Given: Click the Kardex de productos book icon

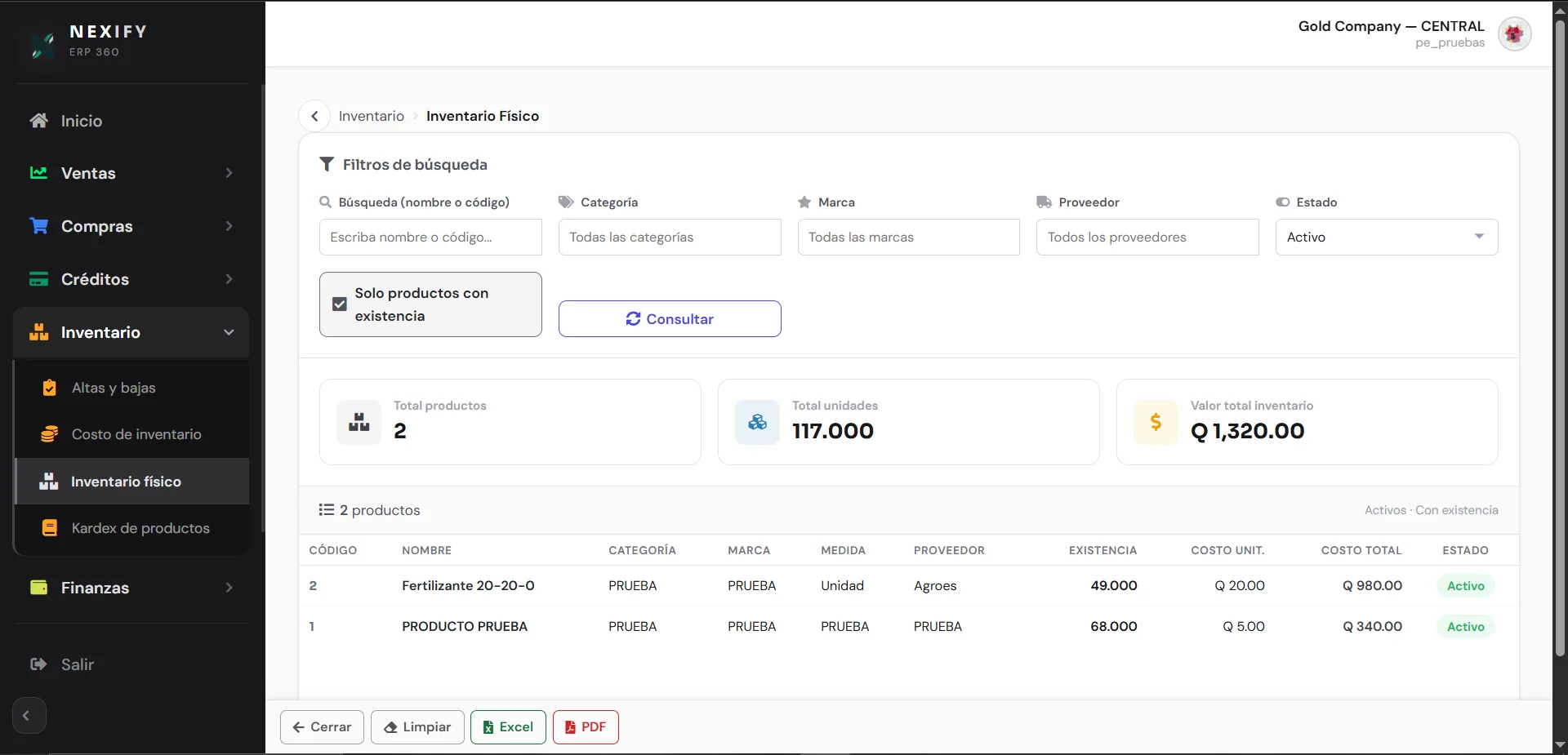Looking at the screenshot, I should 50,528.
